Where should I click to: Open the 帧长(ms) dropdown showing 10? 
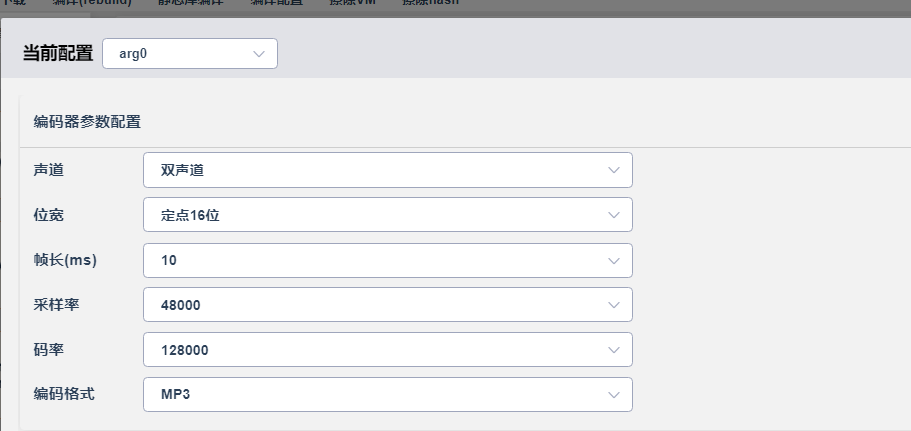tap(388, 260)
